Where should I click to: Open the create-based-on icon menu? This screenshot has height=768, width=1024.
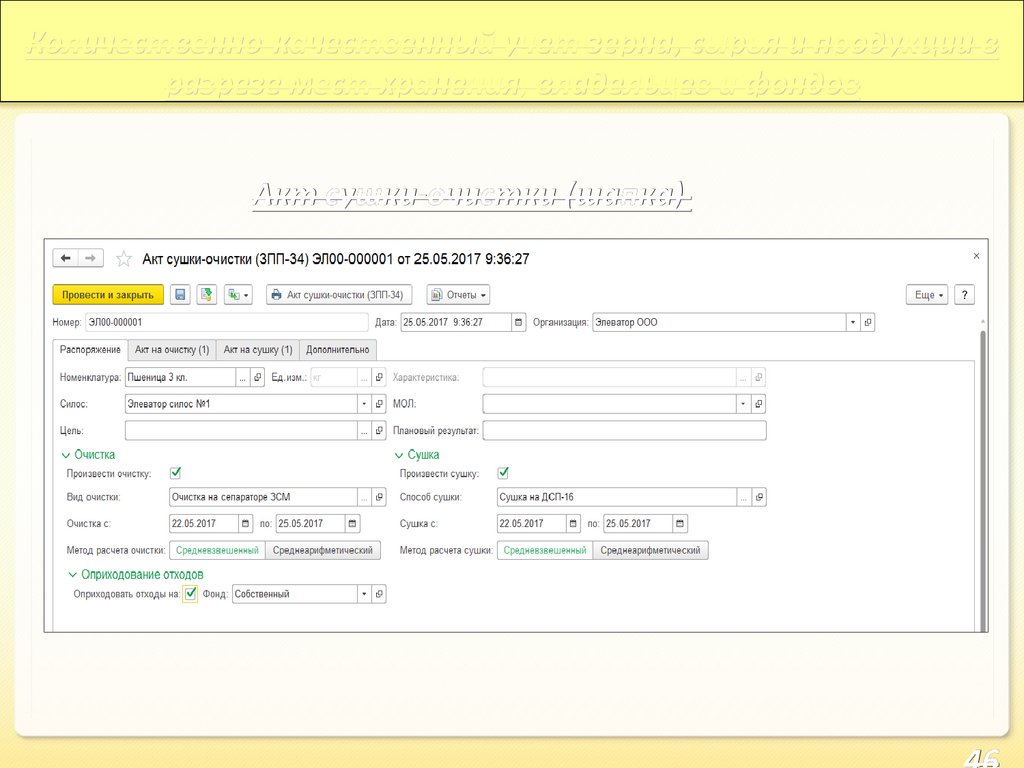pos(238,295)
